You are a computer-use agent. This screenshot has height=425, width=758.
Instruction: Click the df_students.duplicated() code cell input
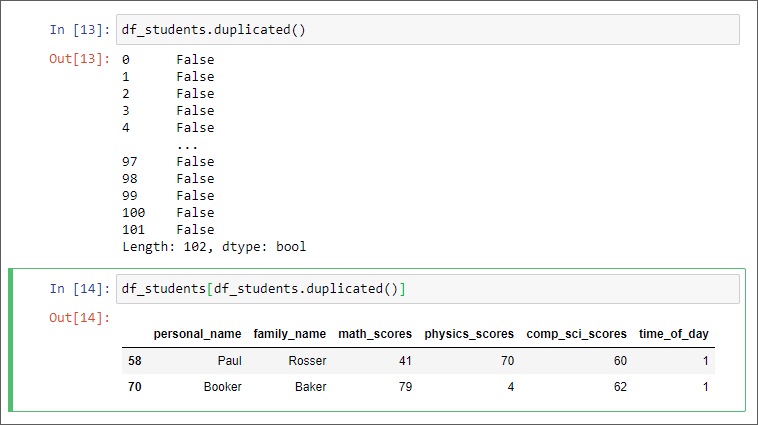click(427, 30)
